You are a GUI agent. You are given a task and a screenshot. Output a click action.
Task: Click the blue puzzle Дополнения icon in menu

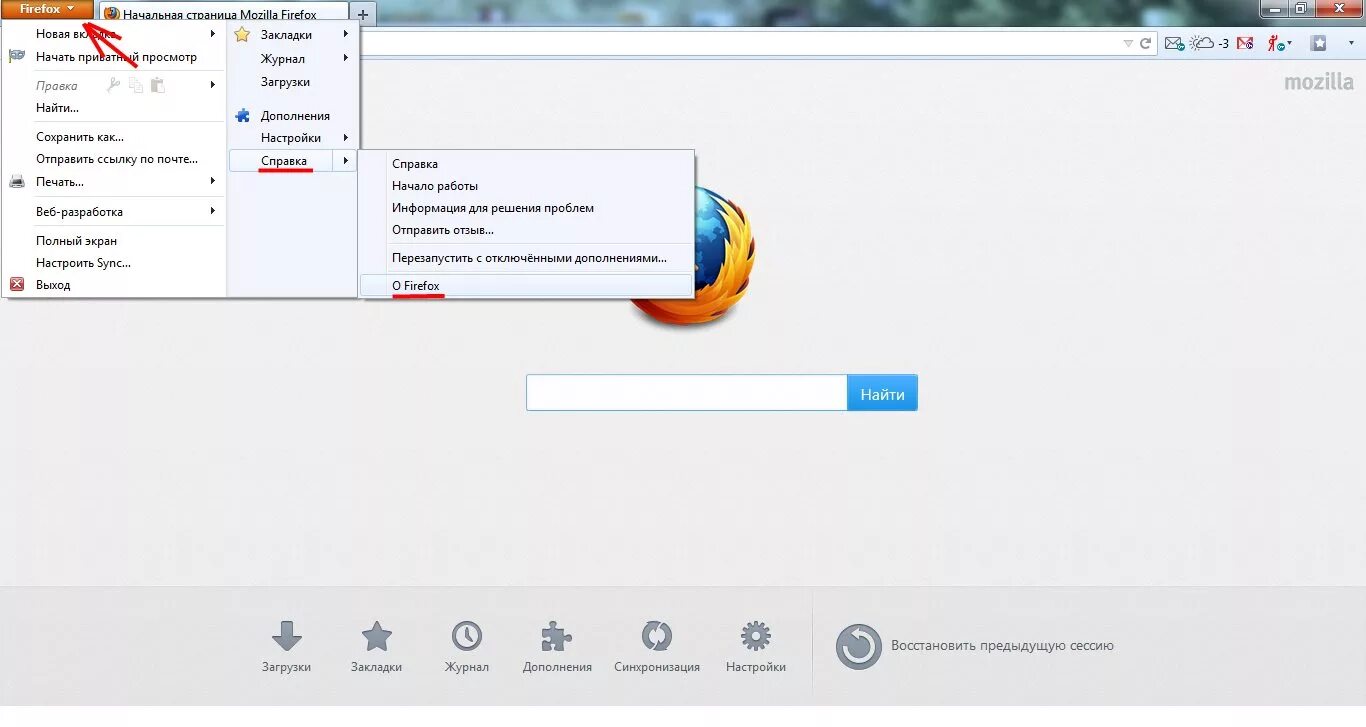click(x=242, y=116)
